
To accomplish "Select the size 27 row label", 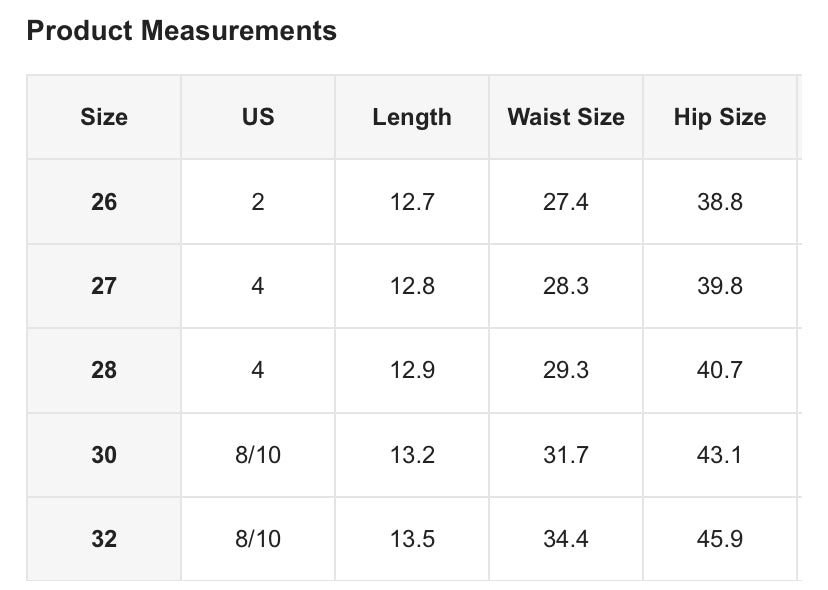I will tap(104, 286).
